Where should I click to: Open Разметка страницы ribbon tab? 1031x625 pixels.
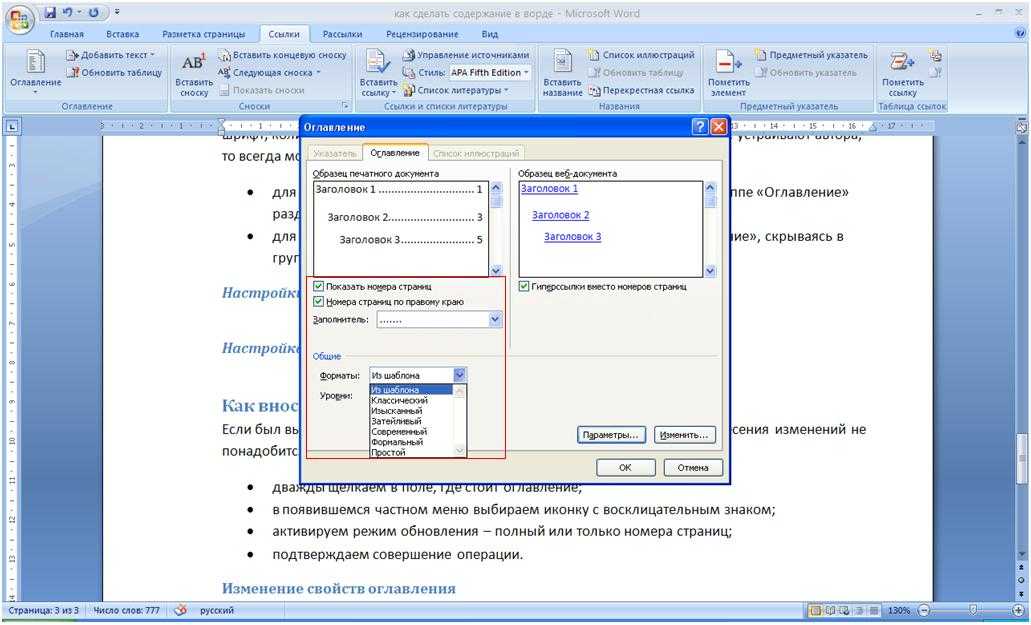tap(203, 34)
